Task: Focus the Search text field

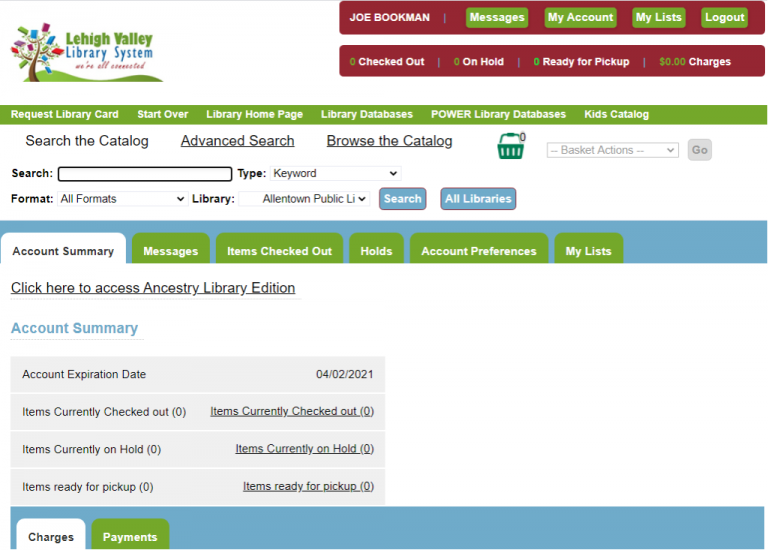Action: (145, 174)
